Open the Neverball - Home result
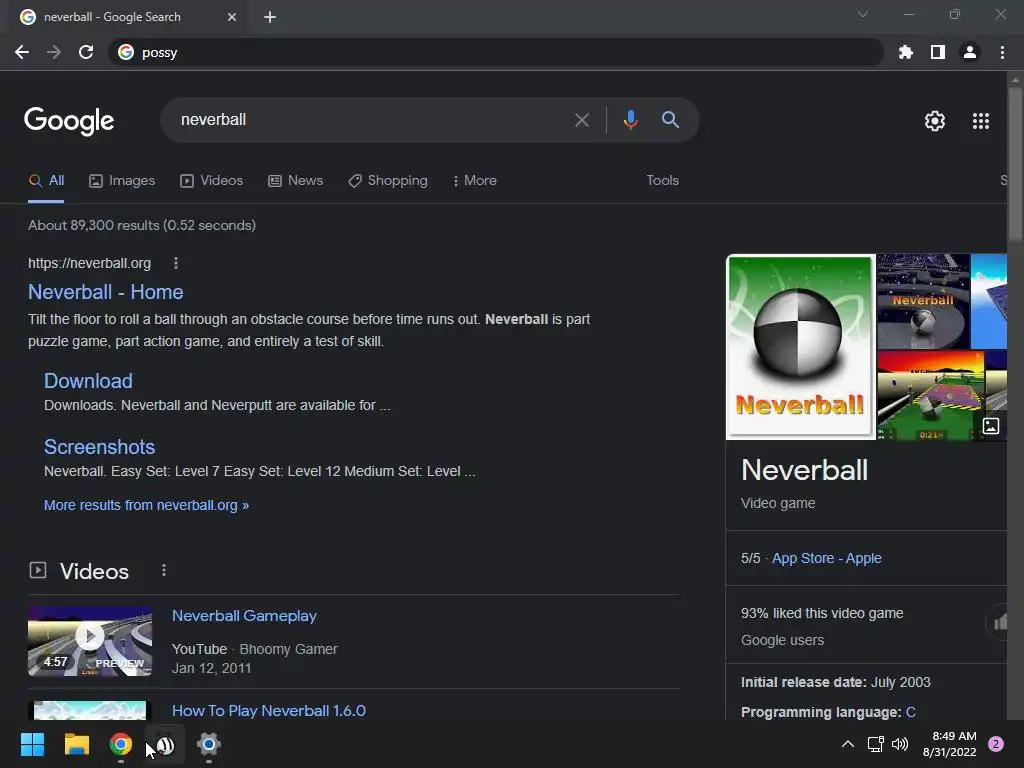This screenshot has width=1024, height=768. [106, 292]
